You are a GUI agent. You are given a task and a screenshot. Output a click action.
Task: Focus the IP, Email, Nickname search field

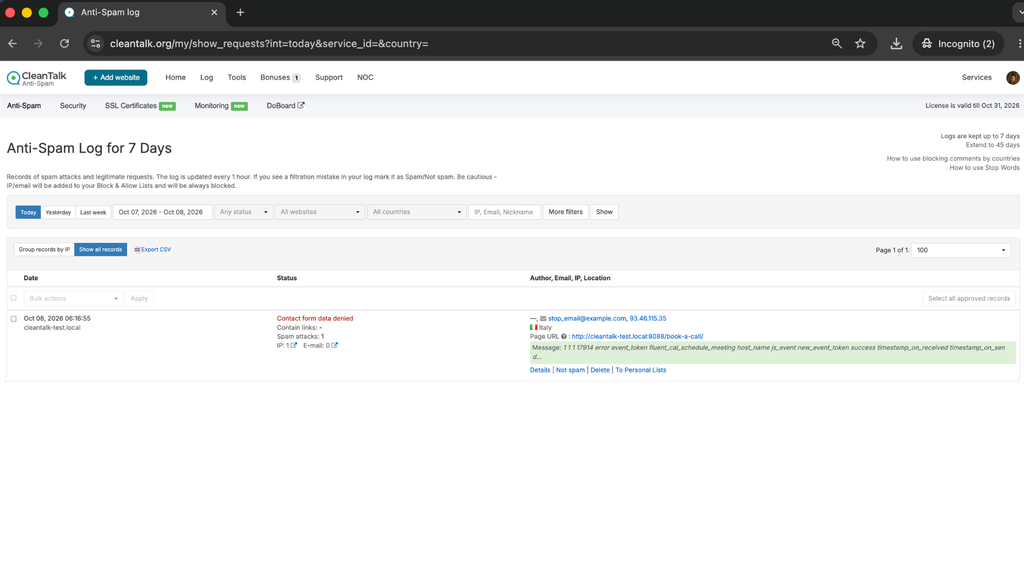504,212
